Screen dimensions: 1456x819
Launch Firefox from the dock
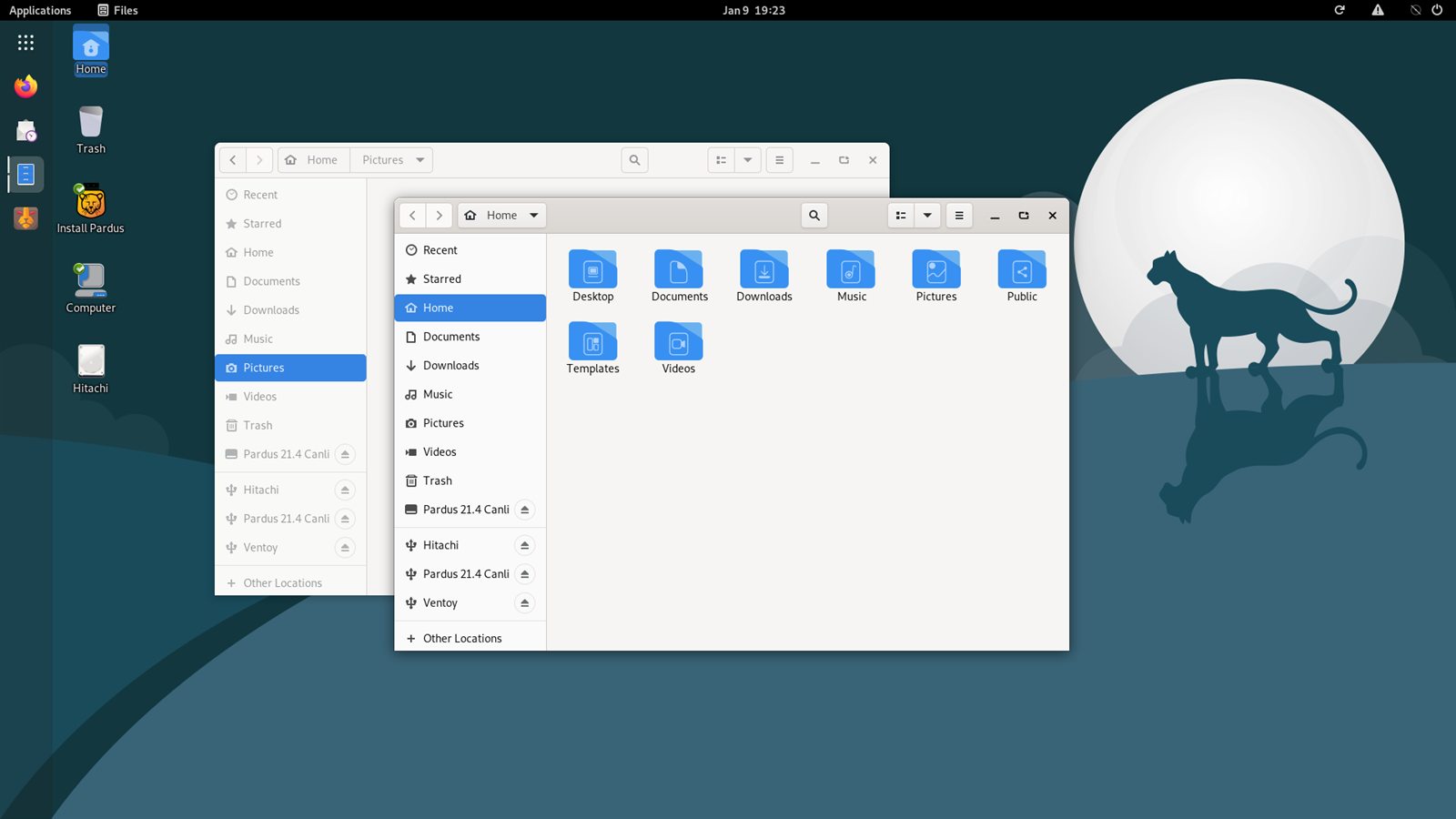[x=25, y=86]
